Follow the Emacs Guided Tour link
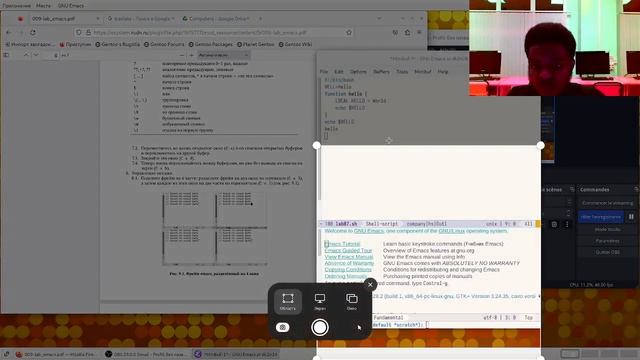 (348, 250)
